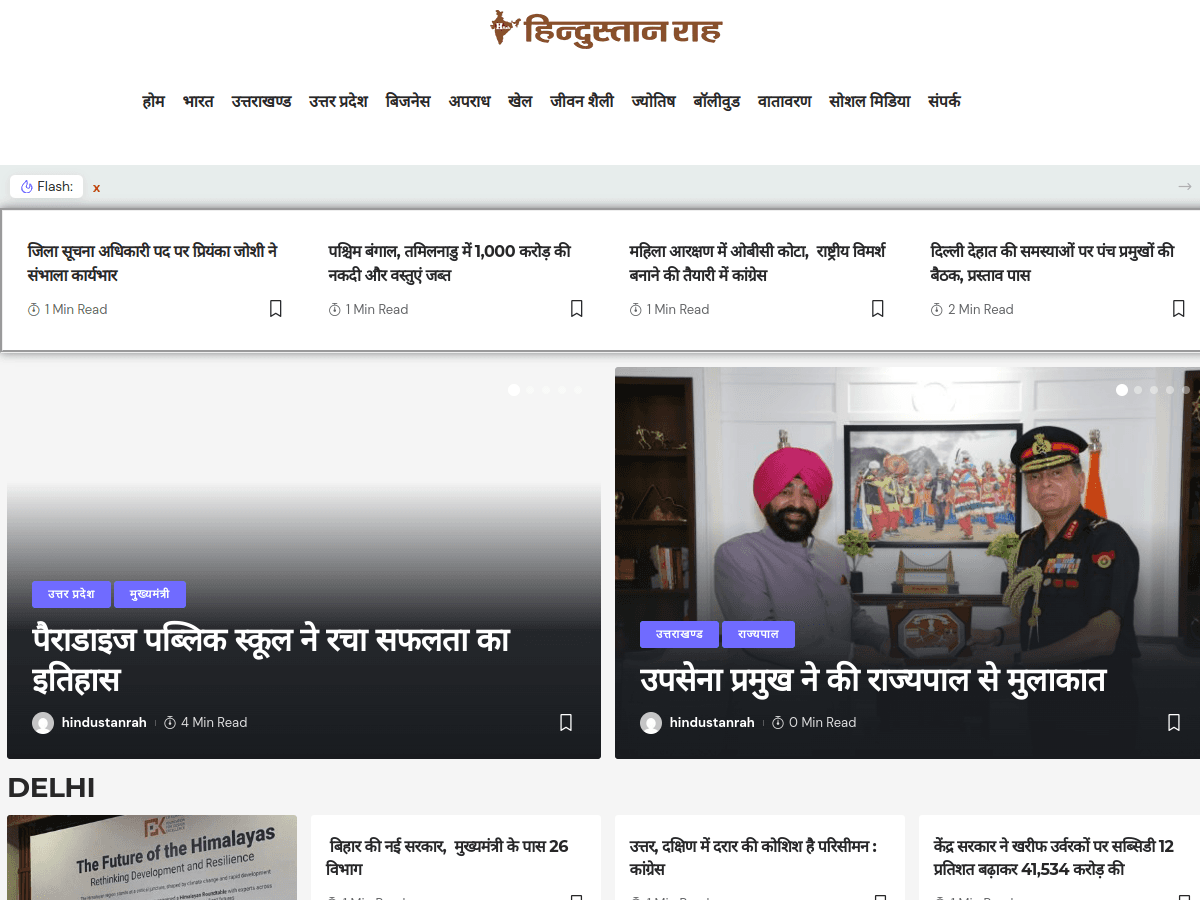Open The Future of the Himalayas thumbnail
This screenshot has height=900, width=1200.
pos(152,857)
